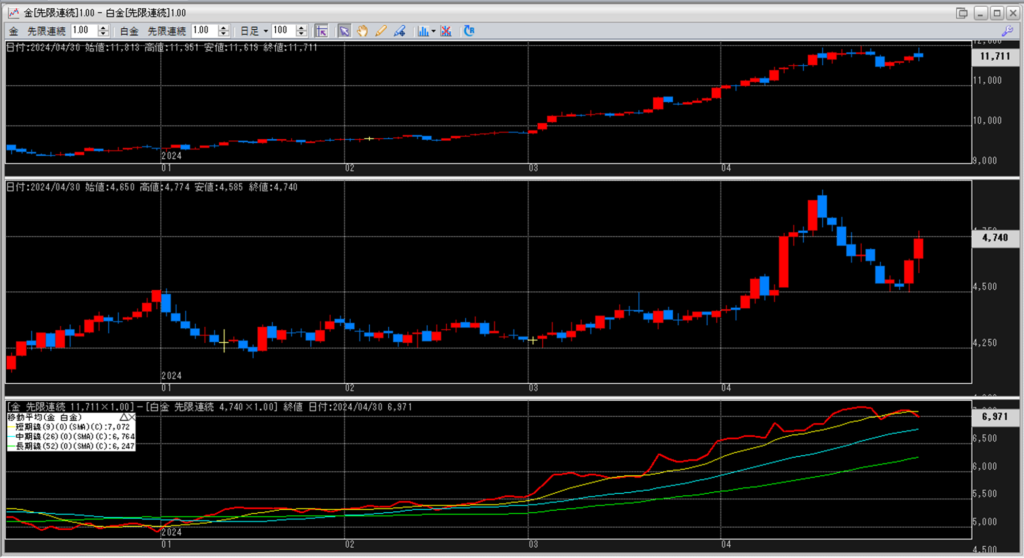This screenshot has width=1024, height=558.
Task: Click the bar count field showing 100
Action: (x=281, y=31)
